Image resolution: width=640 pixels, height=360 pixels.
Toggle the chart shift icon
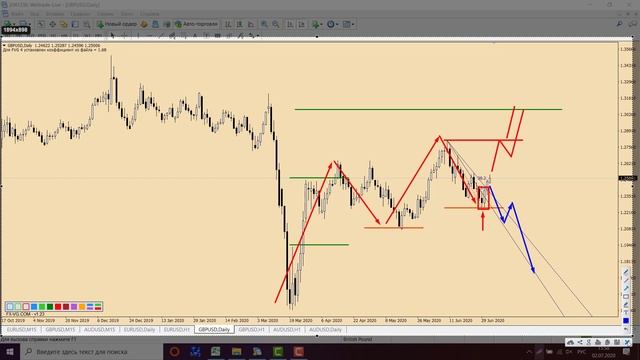[x=301, y=24]
